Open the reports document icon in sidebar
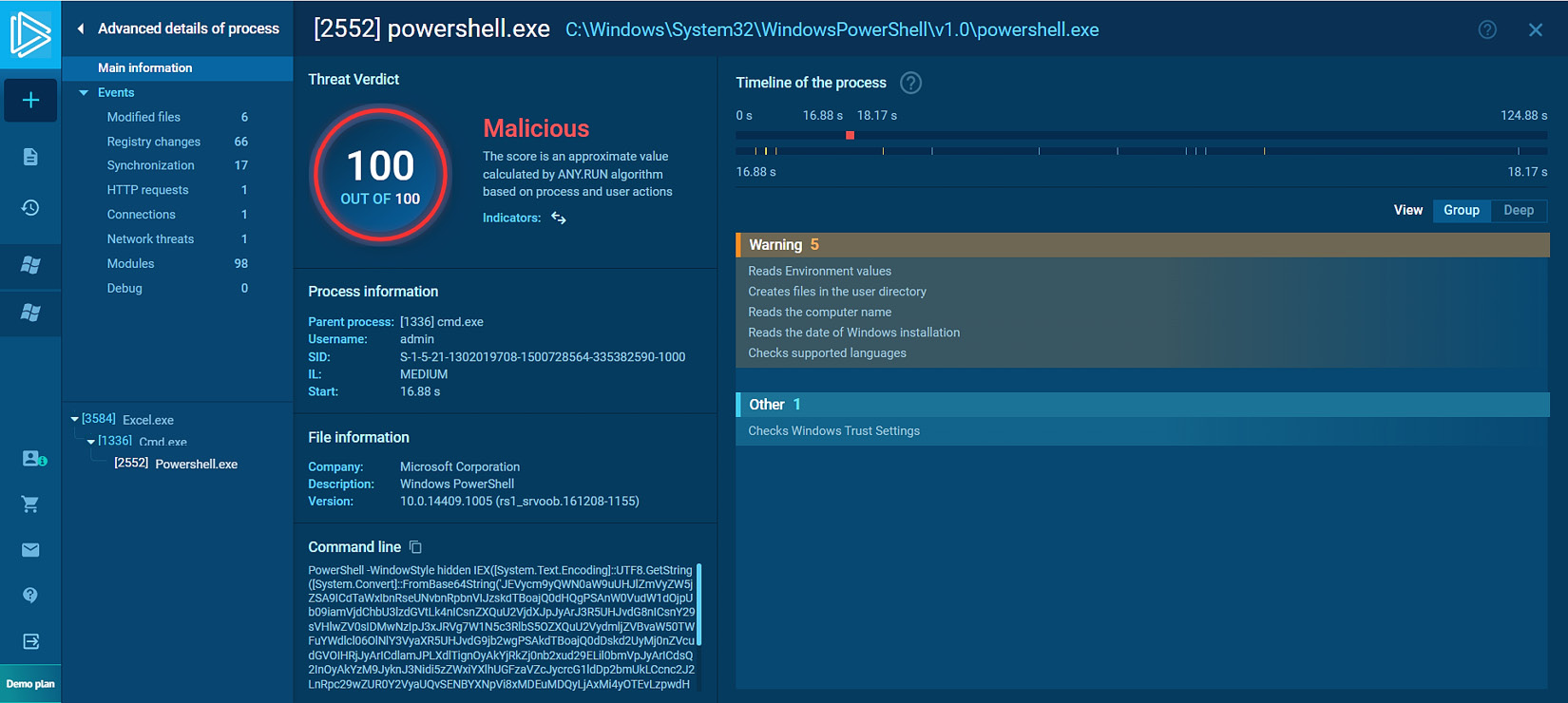 [30, 157]
